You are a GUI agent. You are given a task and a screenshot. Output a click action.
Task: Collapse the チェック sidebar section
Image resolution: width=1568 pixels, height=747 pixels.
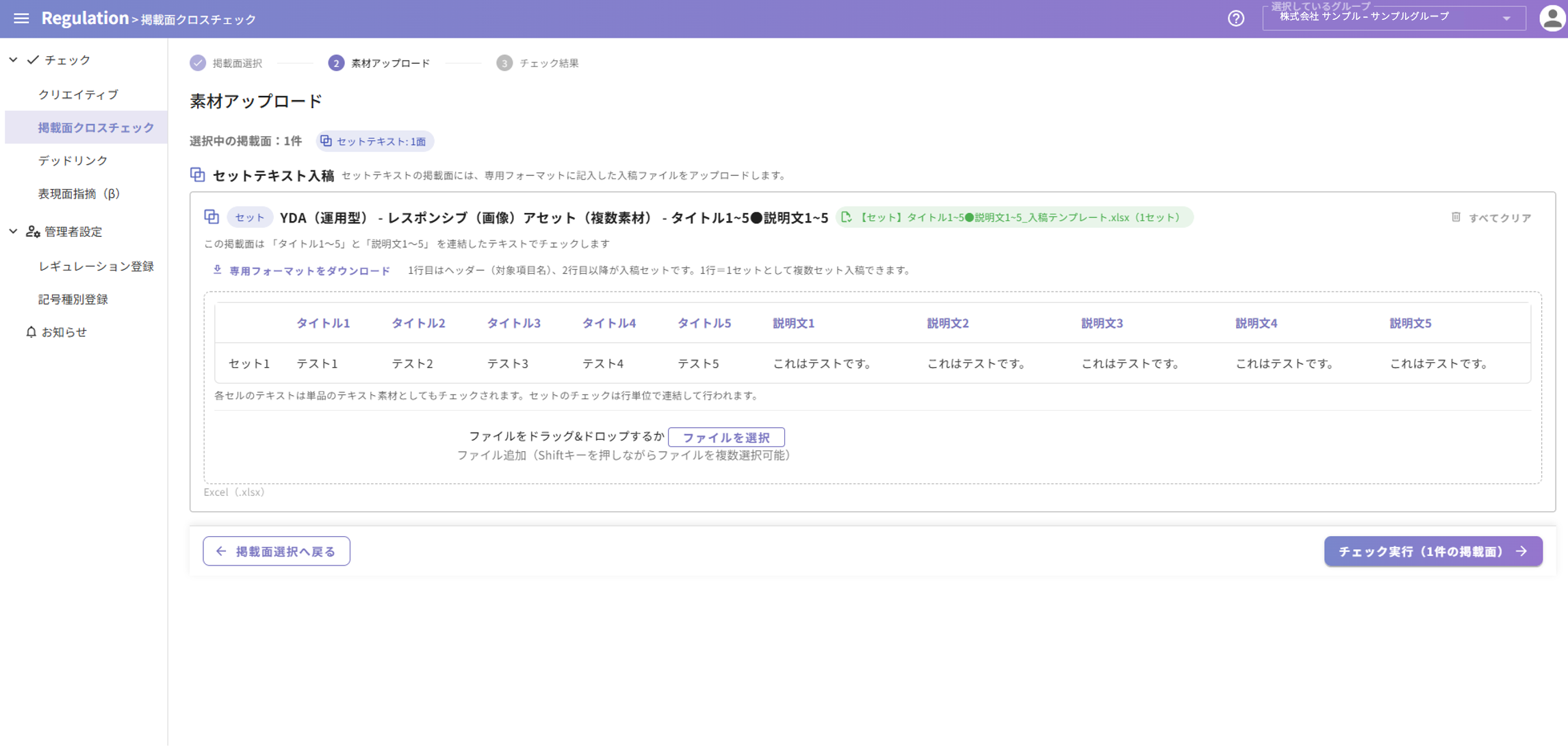[x=13, y=60]
